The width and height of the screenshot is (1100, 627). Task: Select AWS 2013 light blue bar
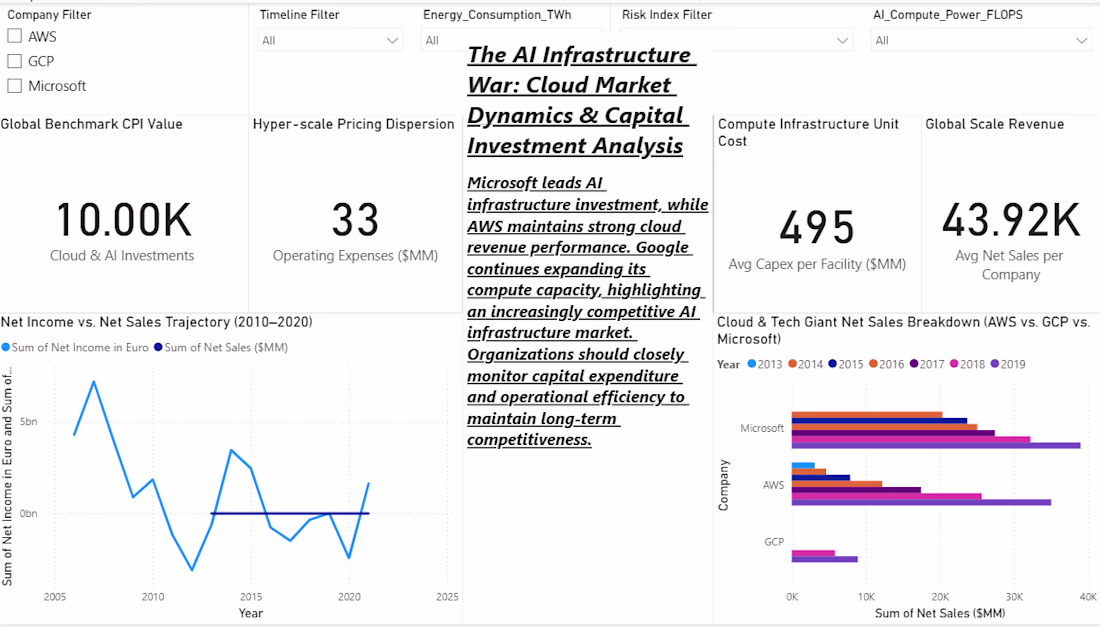click(803, 466)
